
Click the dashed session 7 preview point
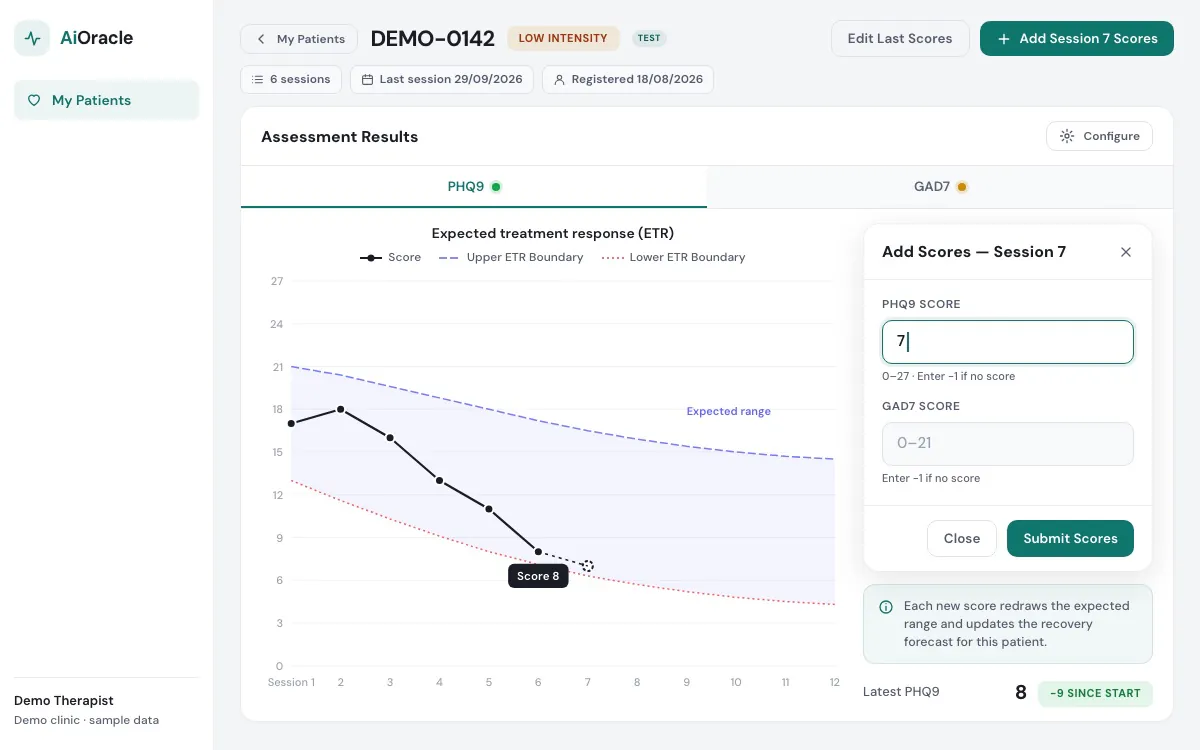(588, 566)
